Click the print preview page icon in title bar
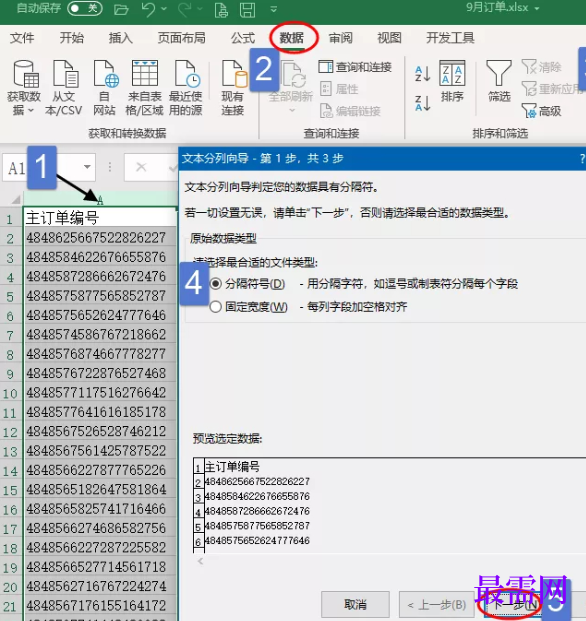 point(221,9)
